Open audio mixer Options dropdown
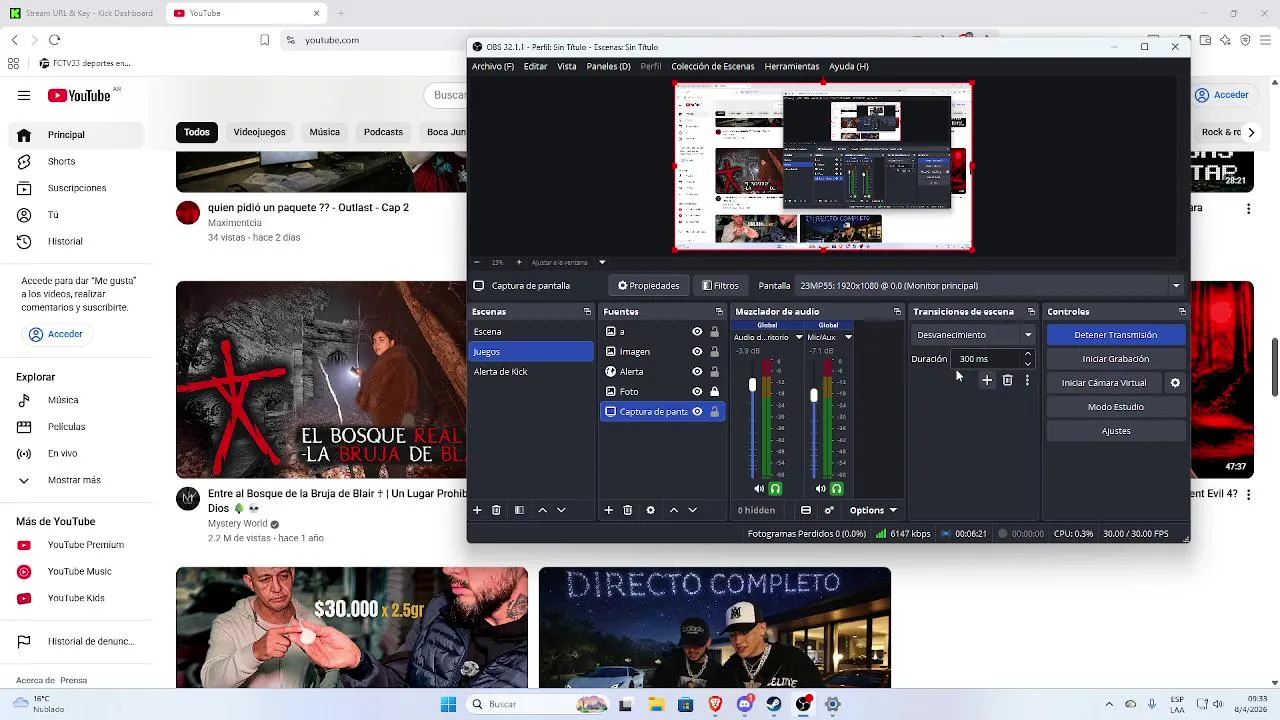 [x=873, y=510]
